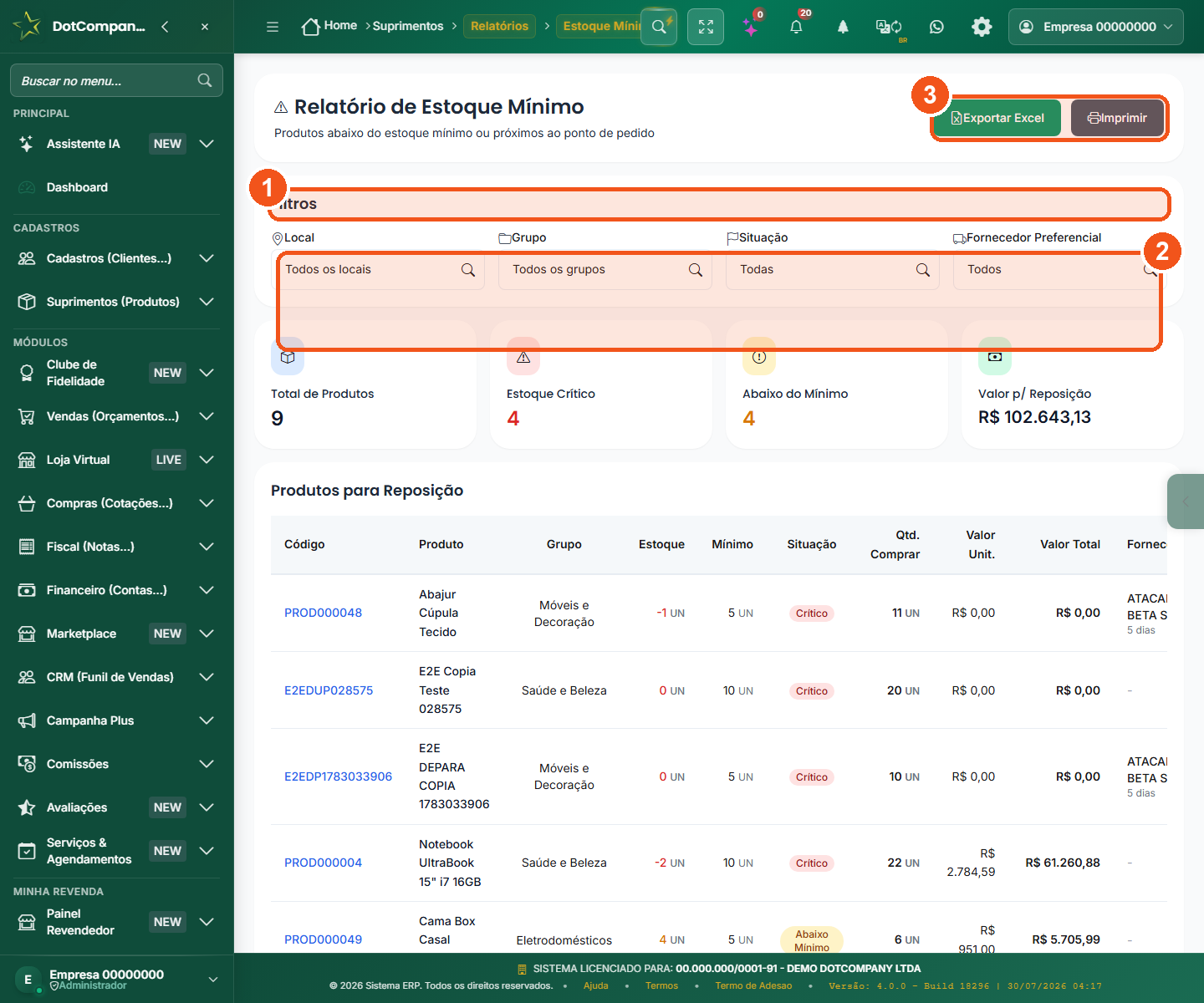Click the 'Abaixo Mínimo' badge for PROD000049
Image resolution: width=1204 pixels, height=1003 pixels.
(x=812, y=940)
